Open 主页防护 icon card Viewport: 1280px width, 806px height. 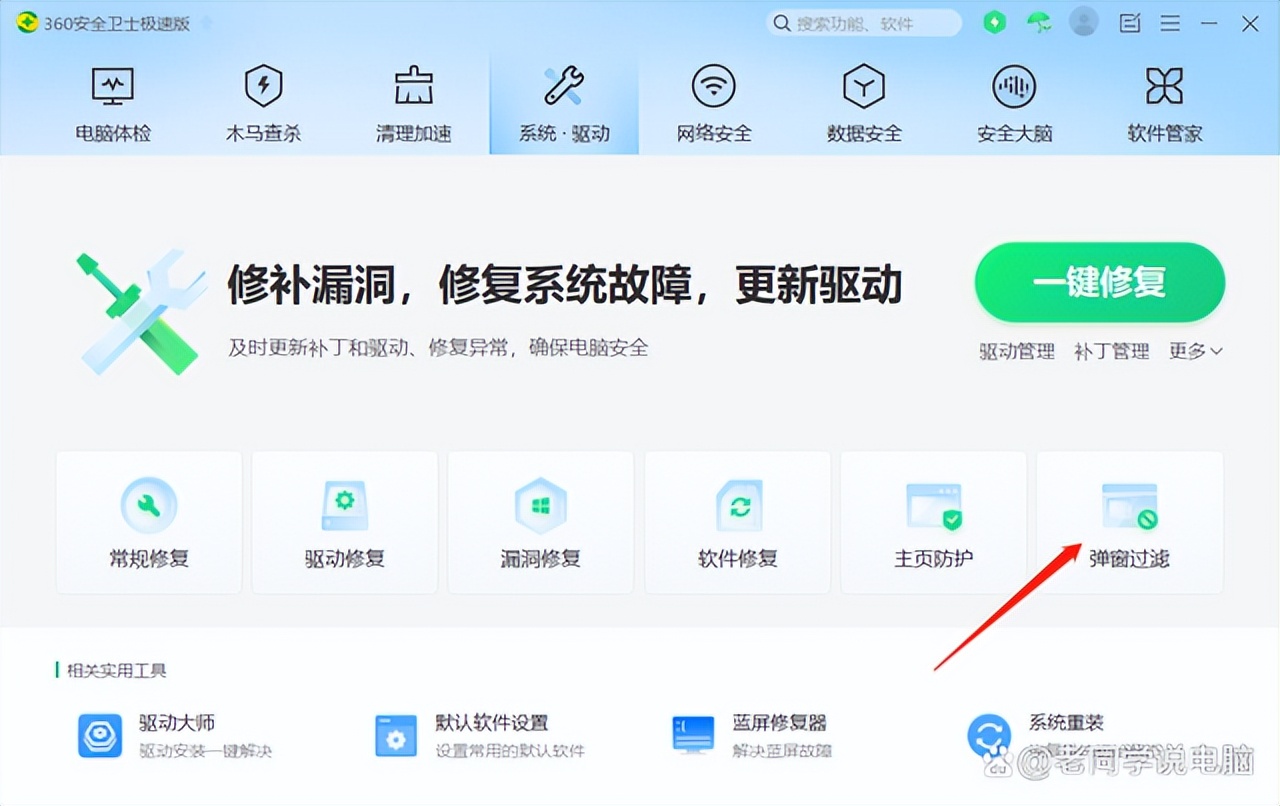tap(934, 522)
